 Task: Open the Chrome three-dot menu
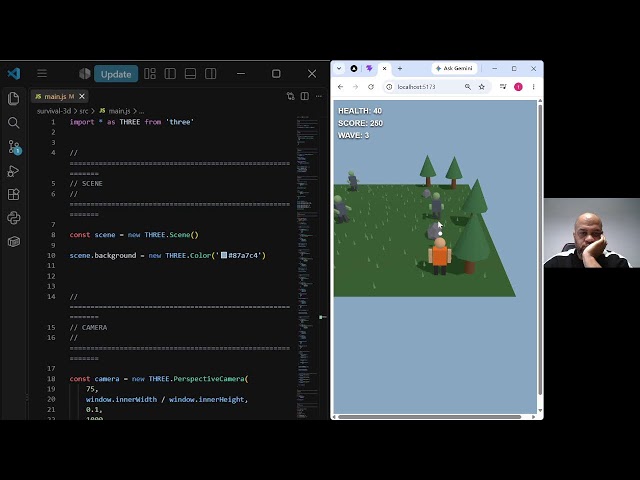(533, 87)
